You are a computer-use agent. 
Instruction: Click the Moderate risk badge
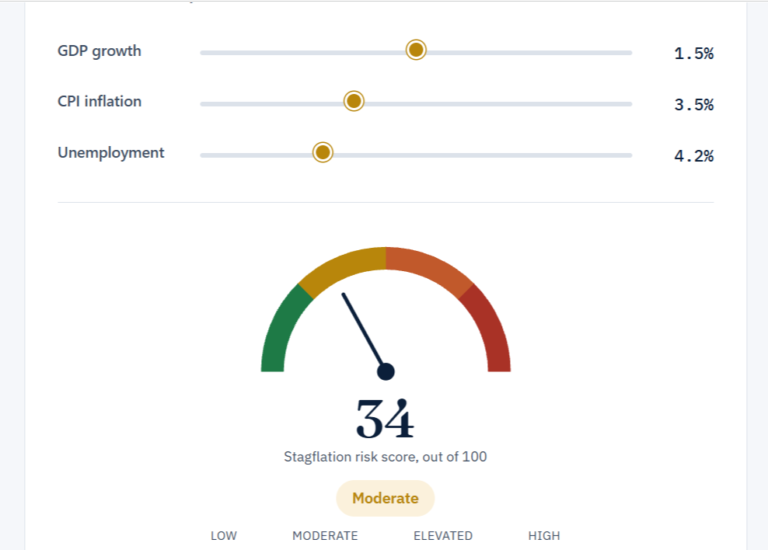[385, 498]
